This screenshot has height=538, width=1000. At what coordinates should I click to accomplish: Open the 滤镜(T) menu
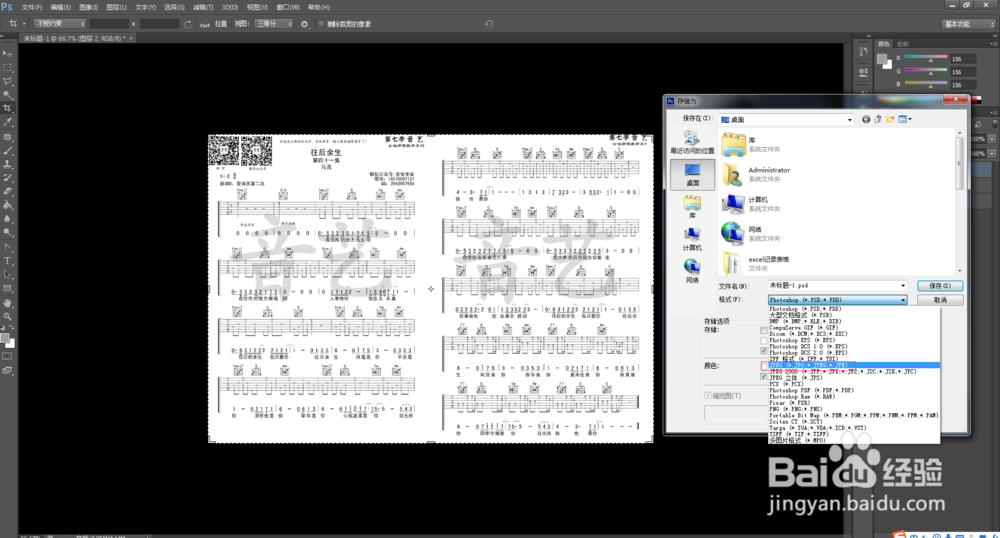click(x=203, y=7)
